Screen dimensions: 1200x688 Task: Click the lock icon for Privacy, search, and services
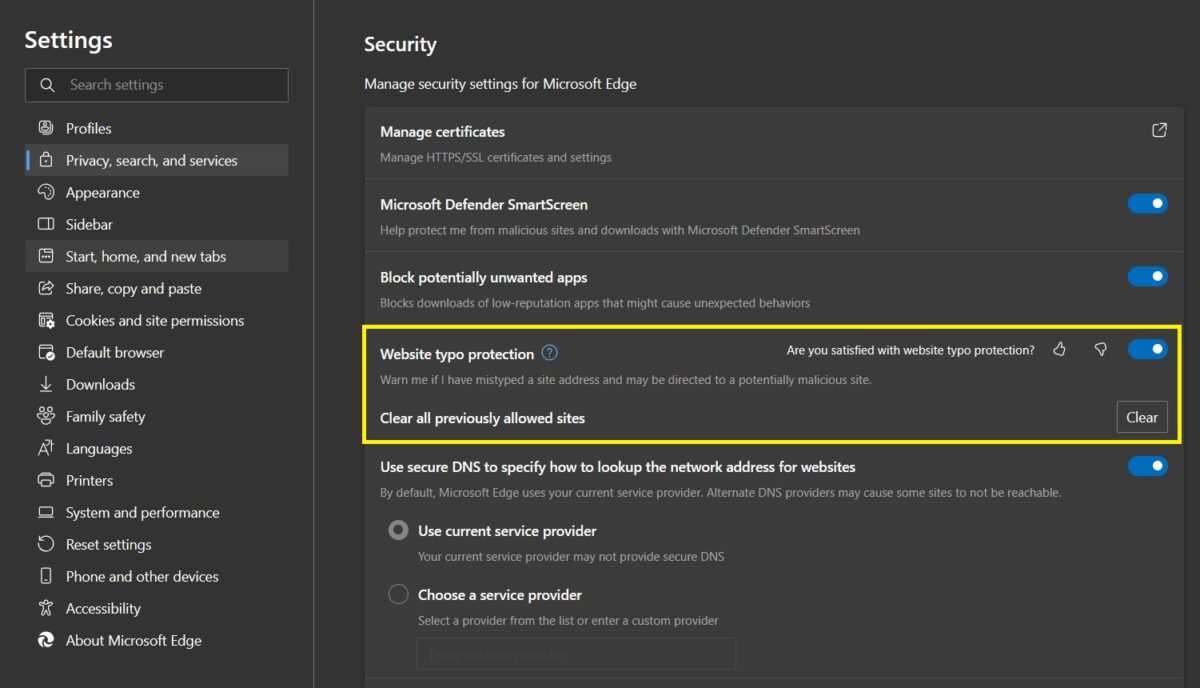click(x=46, y=160)
